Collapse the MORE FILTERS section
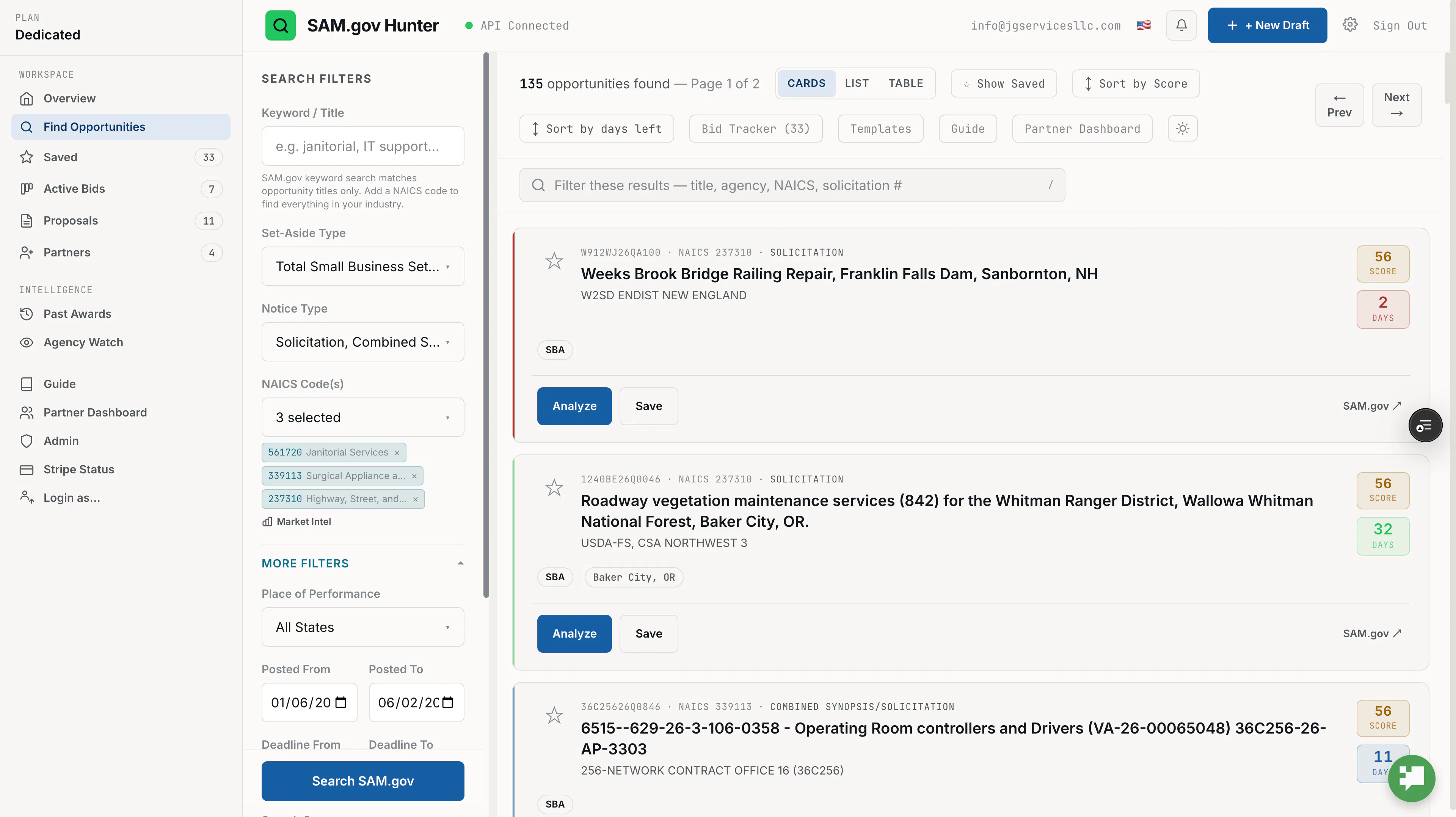 [x=363, y=564]
